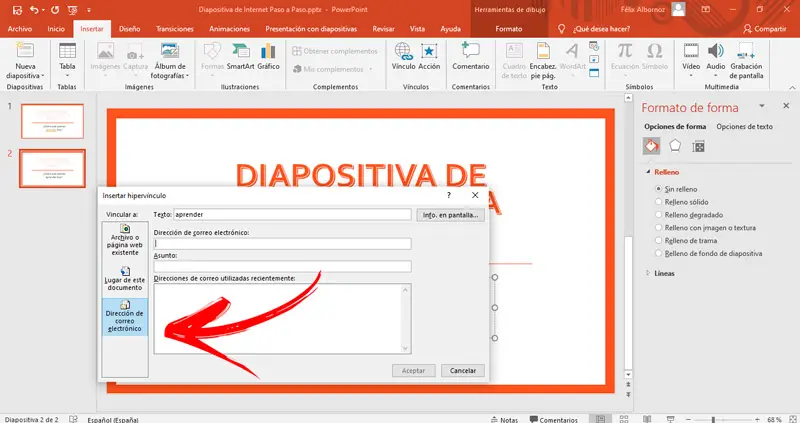
Task: Switch to the Transiciones tab
Action: coord(175,29)
